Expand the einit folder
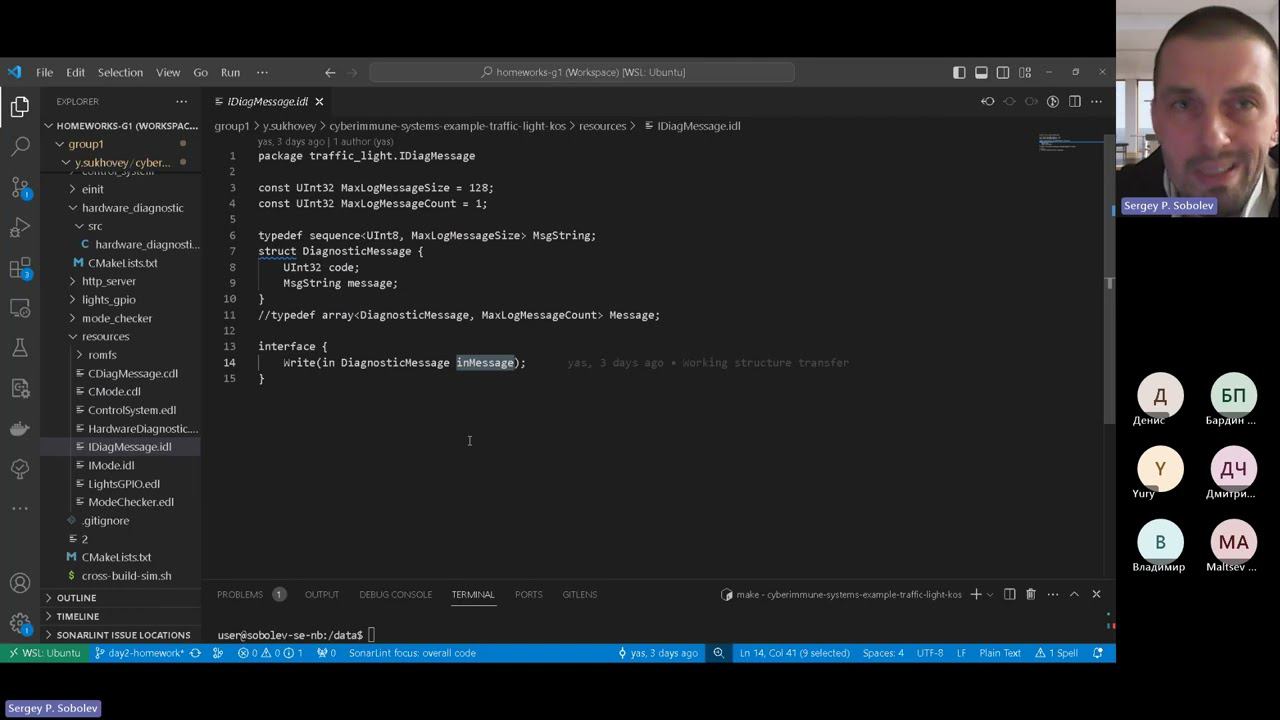Image resolution: width=1280 pixels, height=720 pixels. pos(120,189)
